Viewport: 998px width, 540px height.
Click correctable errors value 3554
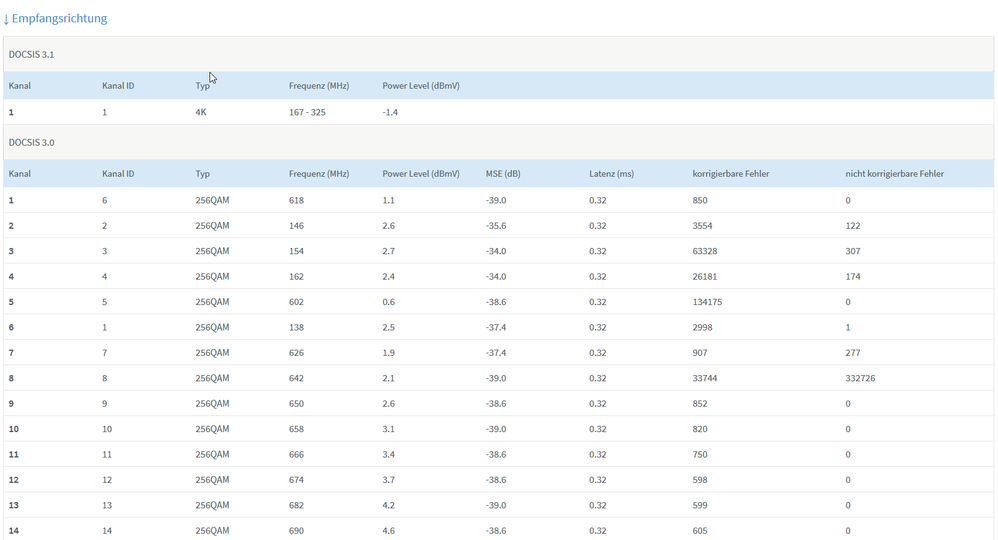click(x=703, y=225)
